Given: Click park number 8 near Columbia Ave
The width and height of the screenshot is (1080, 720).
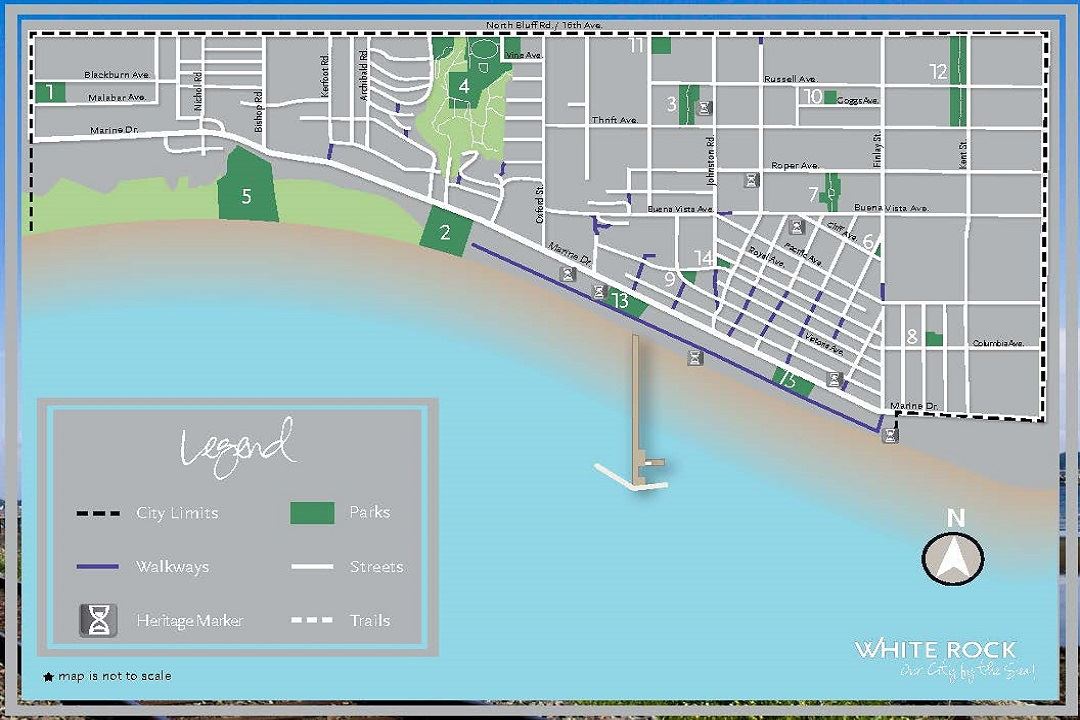Looking at the screenshot, I should pyautogui.click(x=933, y=339).
